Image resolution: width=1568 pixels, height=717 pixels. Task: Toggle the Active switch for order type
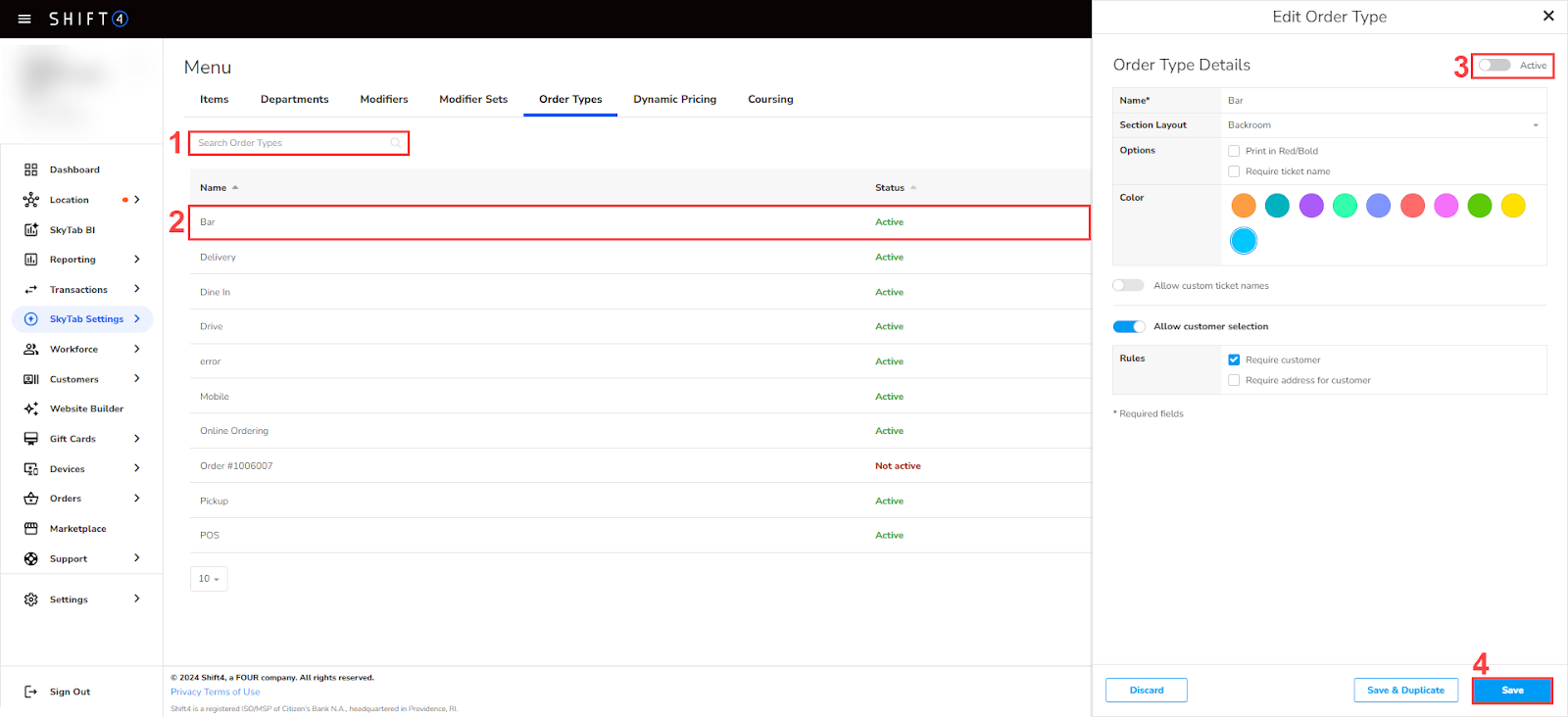coord(1494,66)
